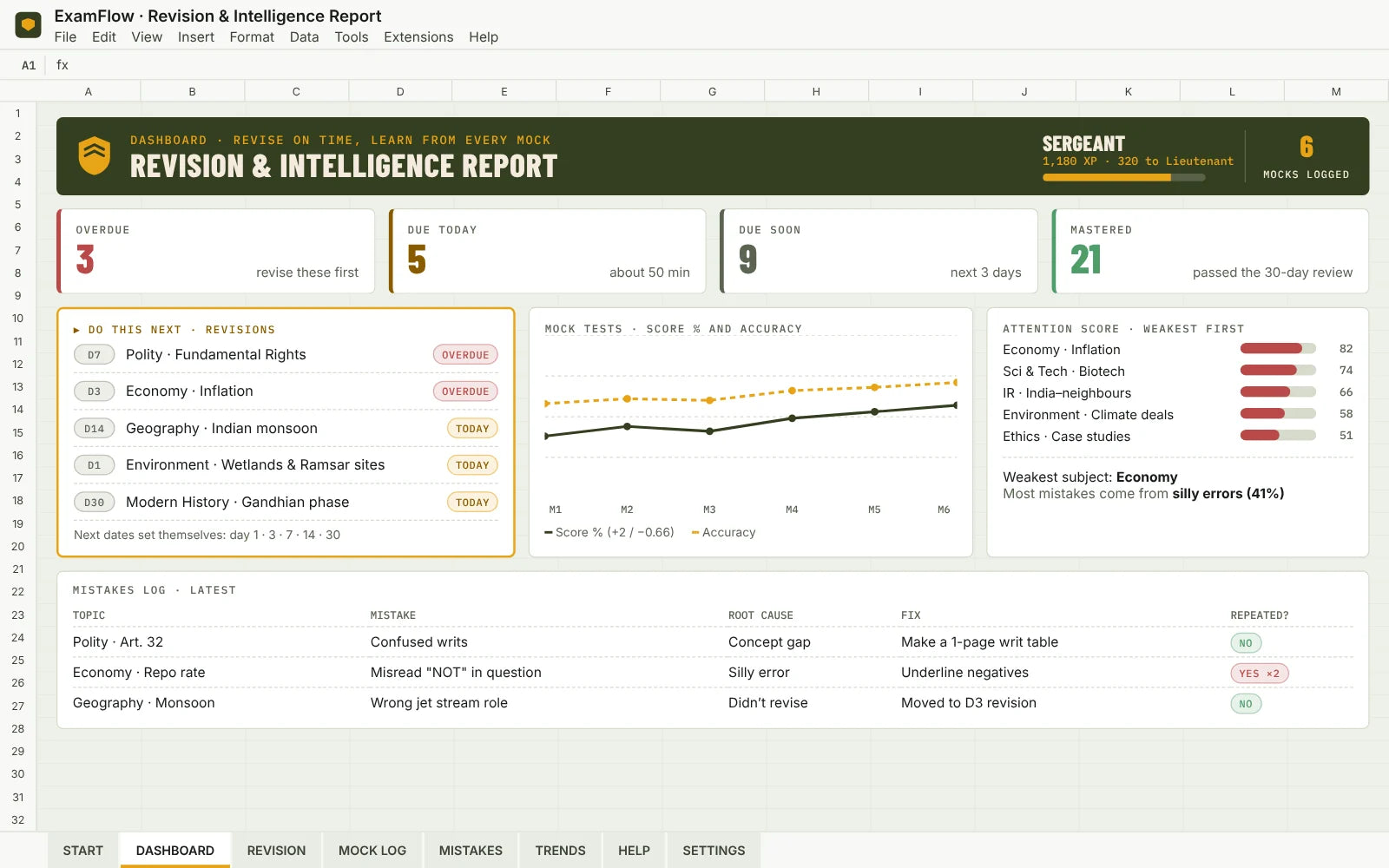Viewport: 1389px width, 868px height.
Task: Open the Format menu
Action: (x=252, y=37)
